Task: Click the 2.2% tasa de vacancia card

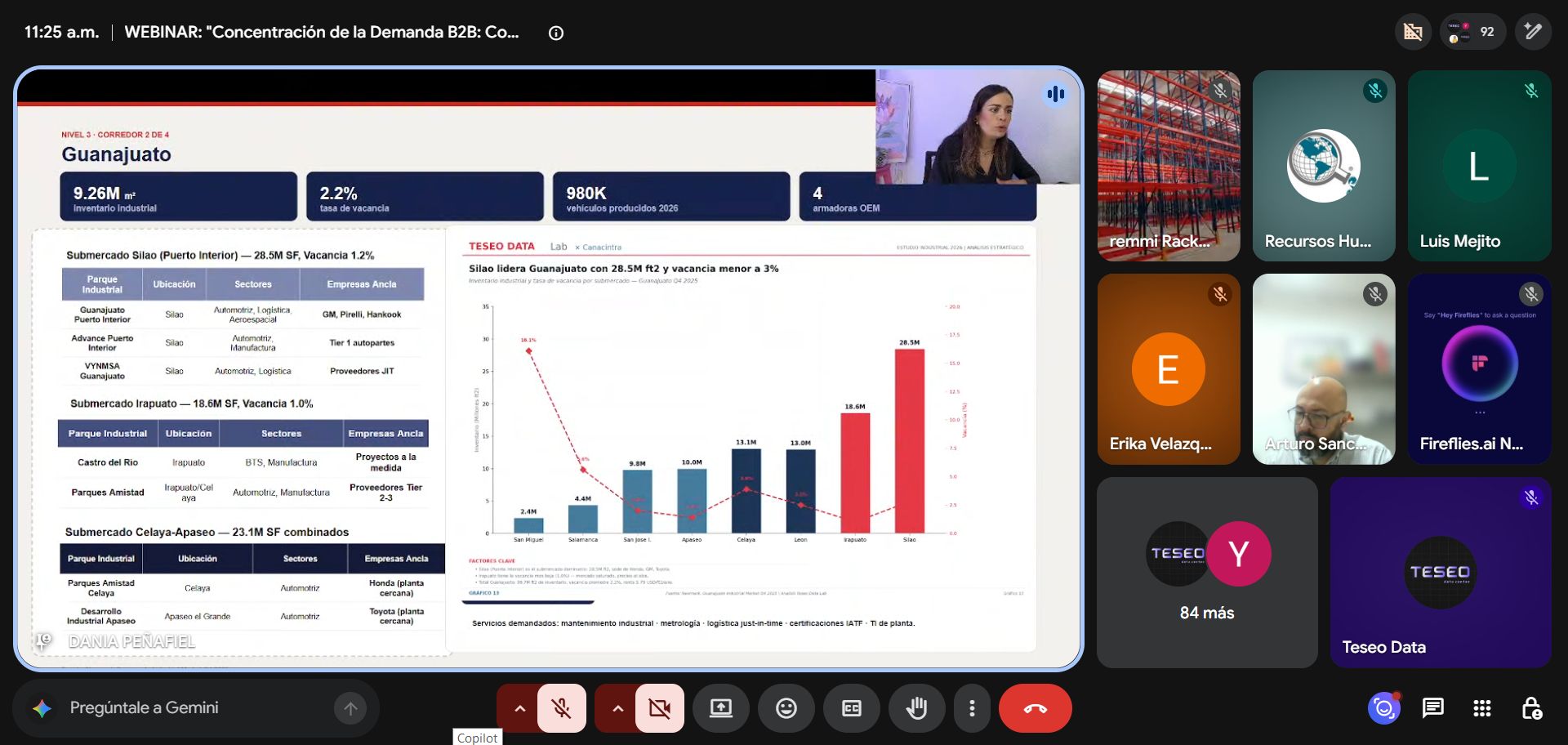Action: click(x=425, y=197)
